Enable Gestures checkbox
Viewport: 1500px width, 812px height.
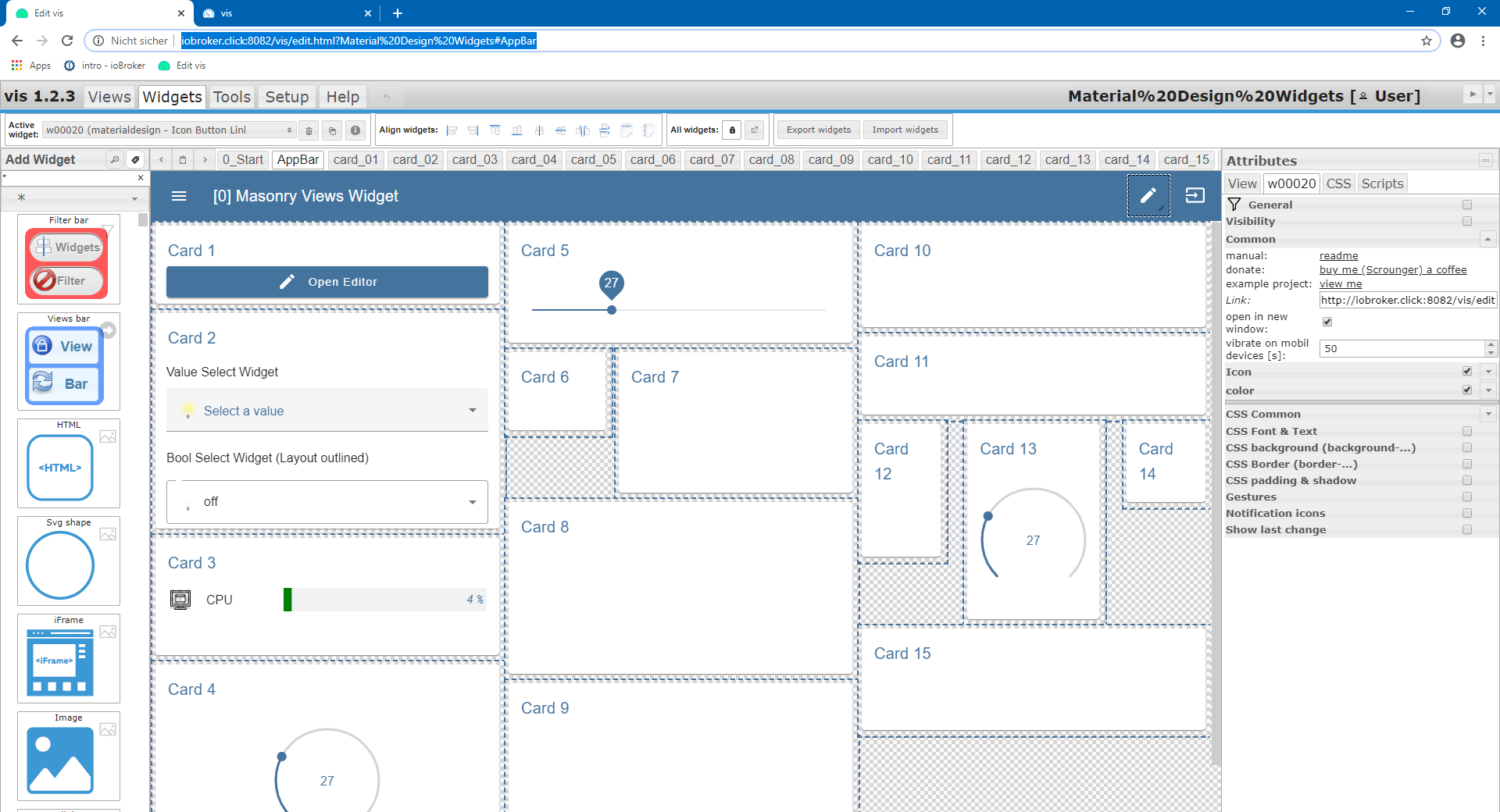click(x=1467, y=497)
